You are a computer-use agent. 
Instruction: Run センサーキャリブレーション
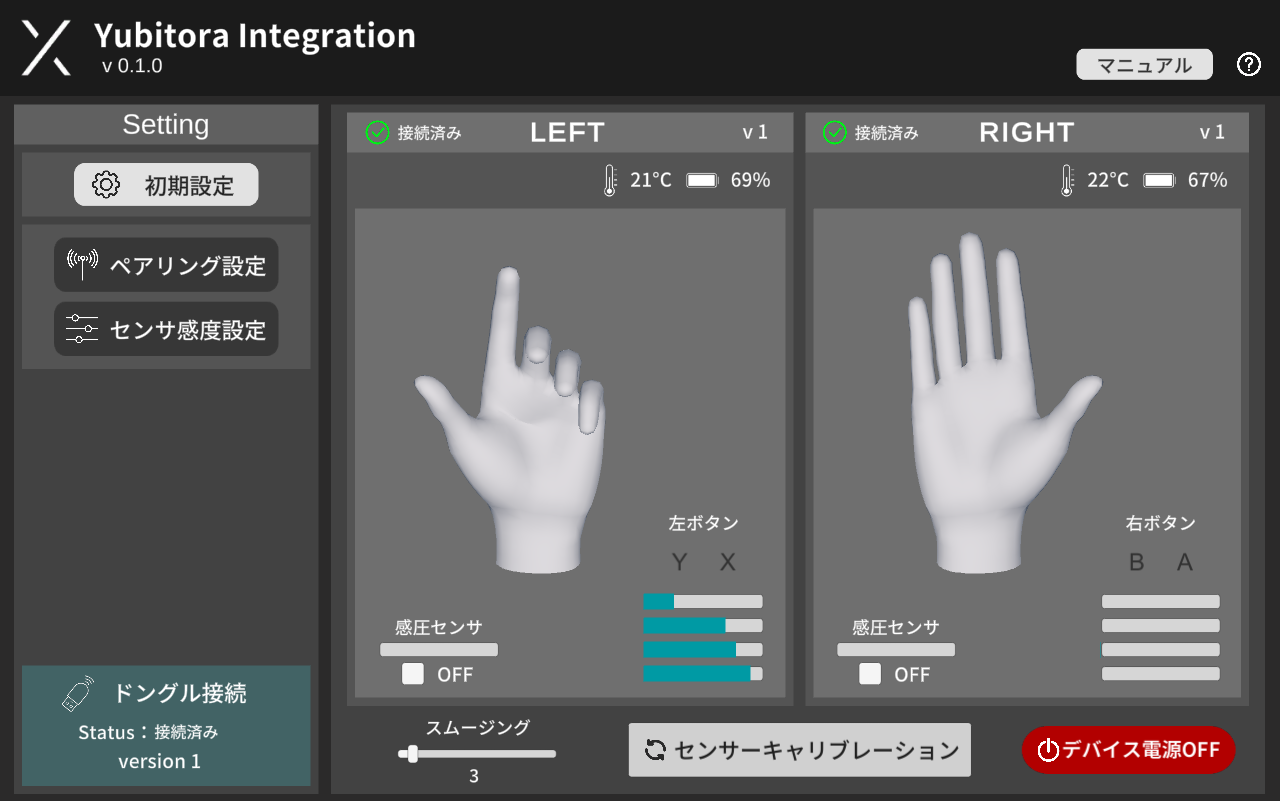799,749
